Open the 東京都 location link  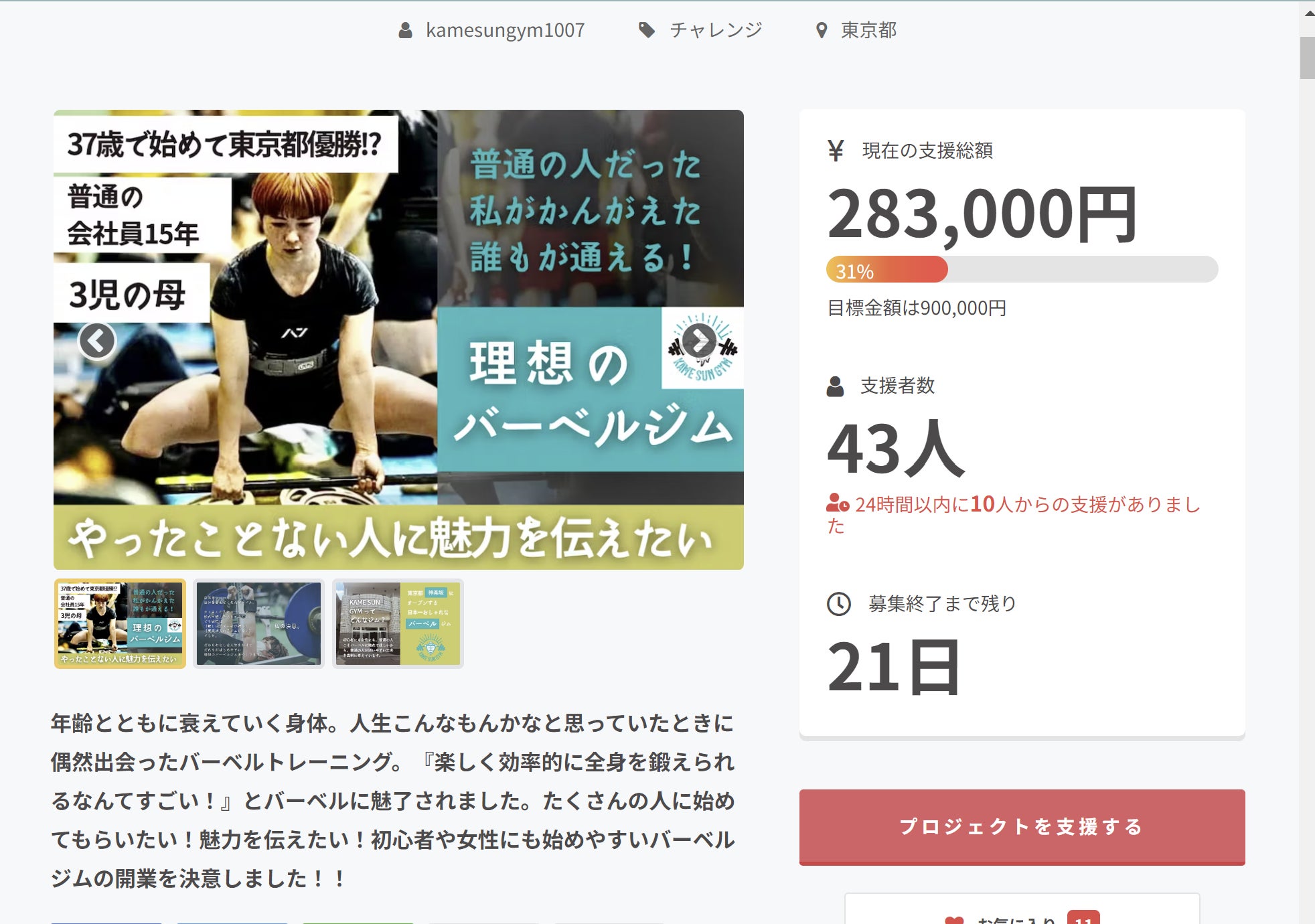click(869, 30)
